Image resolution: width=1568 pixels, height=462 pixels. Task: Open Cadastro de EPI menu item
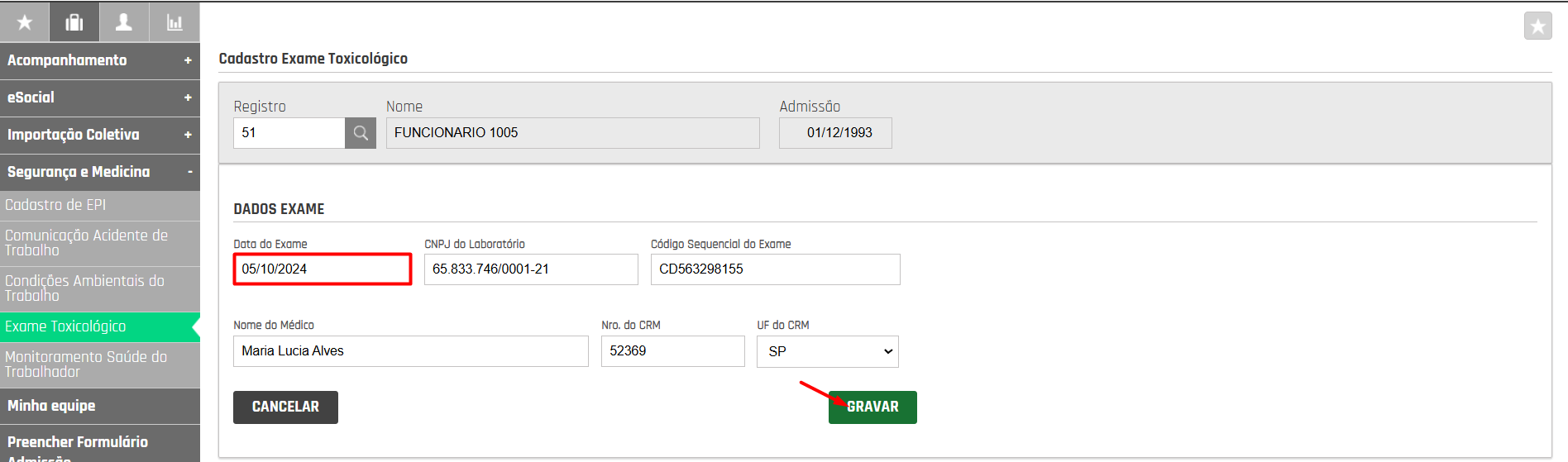100,205
